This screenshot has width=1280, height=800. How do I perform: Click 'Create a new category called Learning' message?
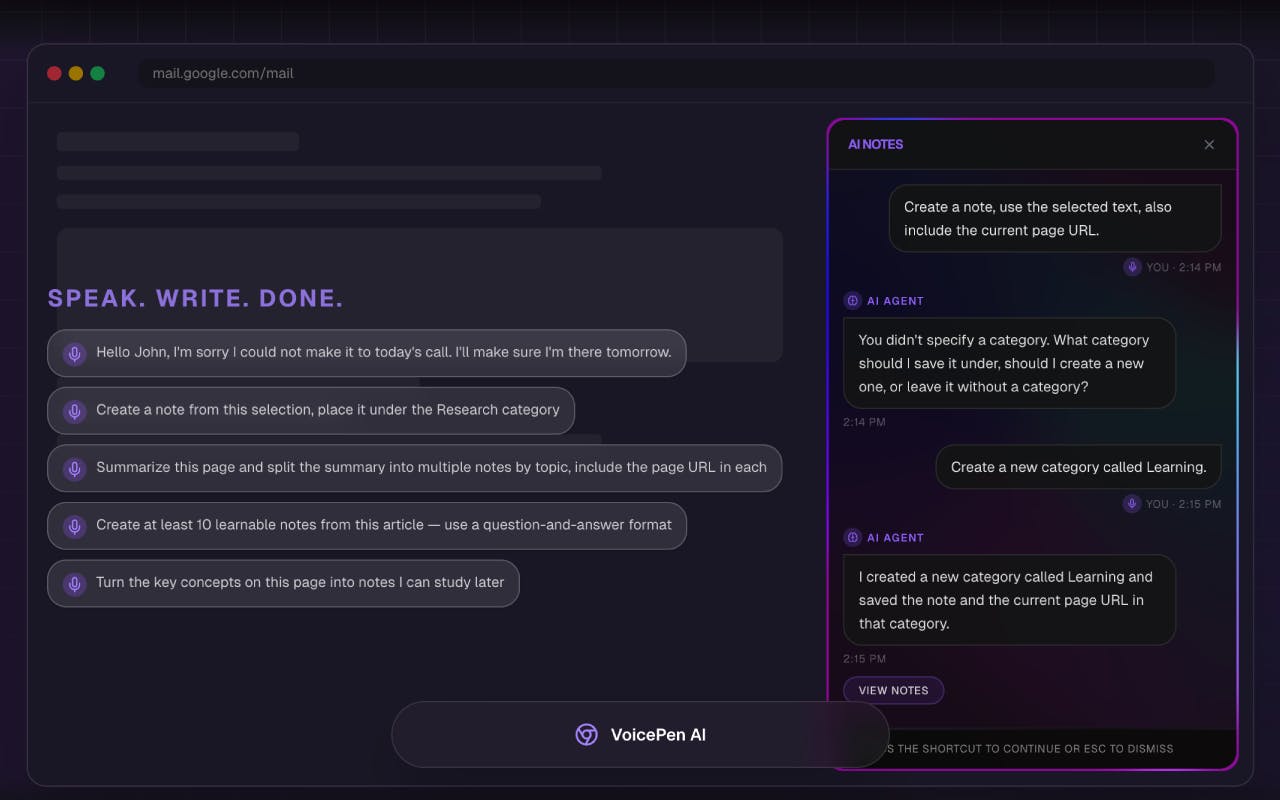click(1079, 467)
